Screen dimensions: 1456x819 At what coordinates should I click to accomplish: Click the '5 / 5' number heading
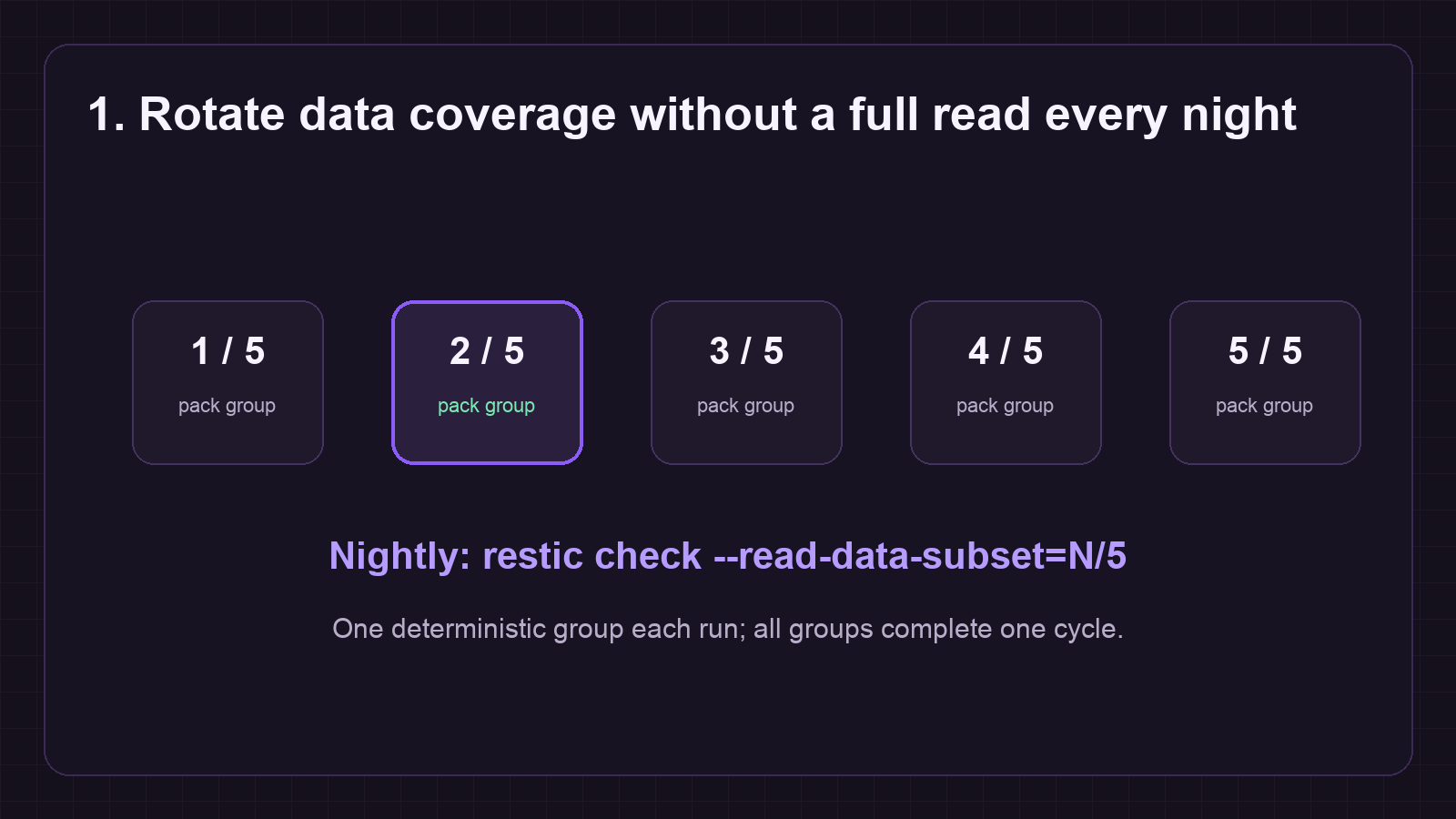1265,351
